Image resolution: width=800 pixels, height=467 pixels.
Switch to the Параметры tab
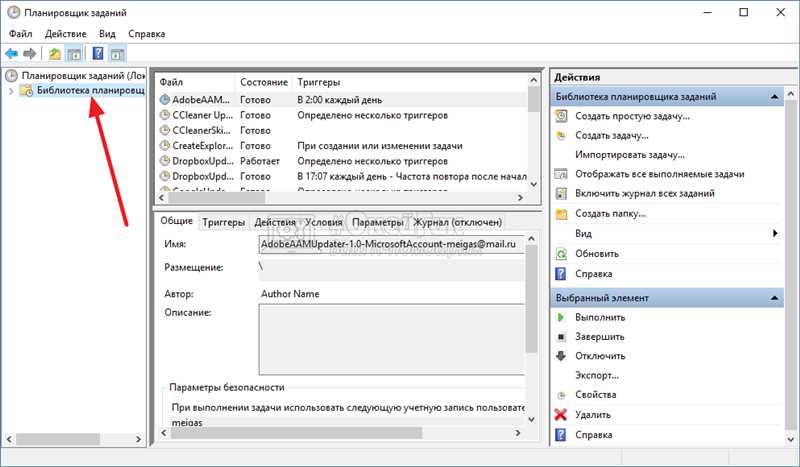point(378,223)
